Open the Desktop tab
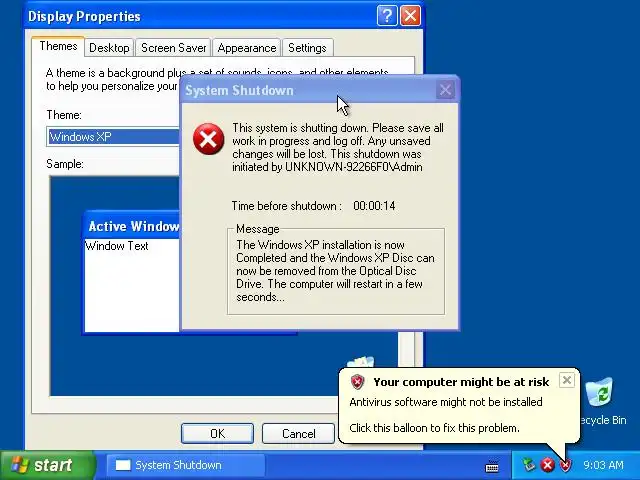The height and width of the screenshot is (480, 640). [109, 48]
